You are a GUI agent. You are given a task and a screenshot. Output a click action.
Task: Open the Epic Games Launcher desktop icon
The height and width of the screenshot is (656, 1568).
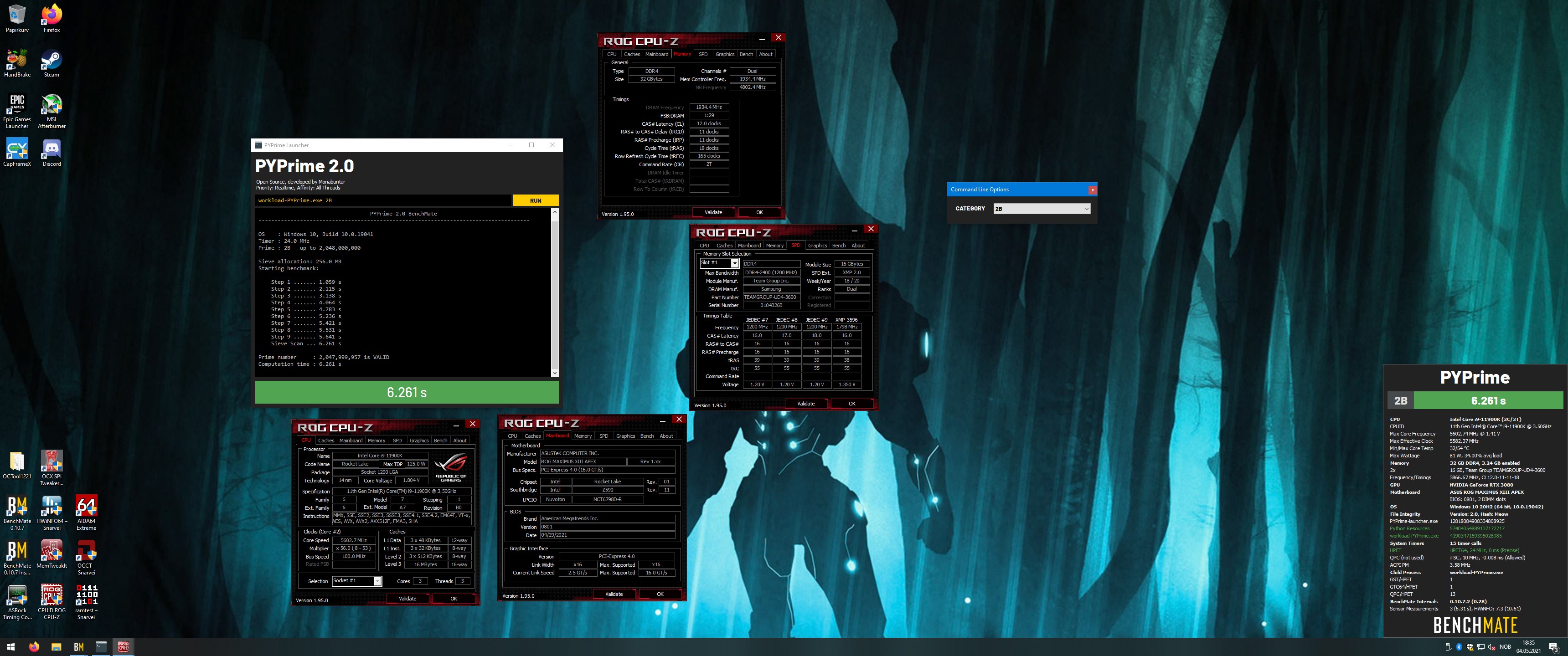17,111
